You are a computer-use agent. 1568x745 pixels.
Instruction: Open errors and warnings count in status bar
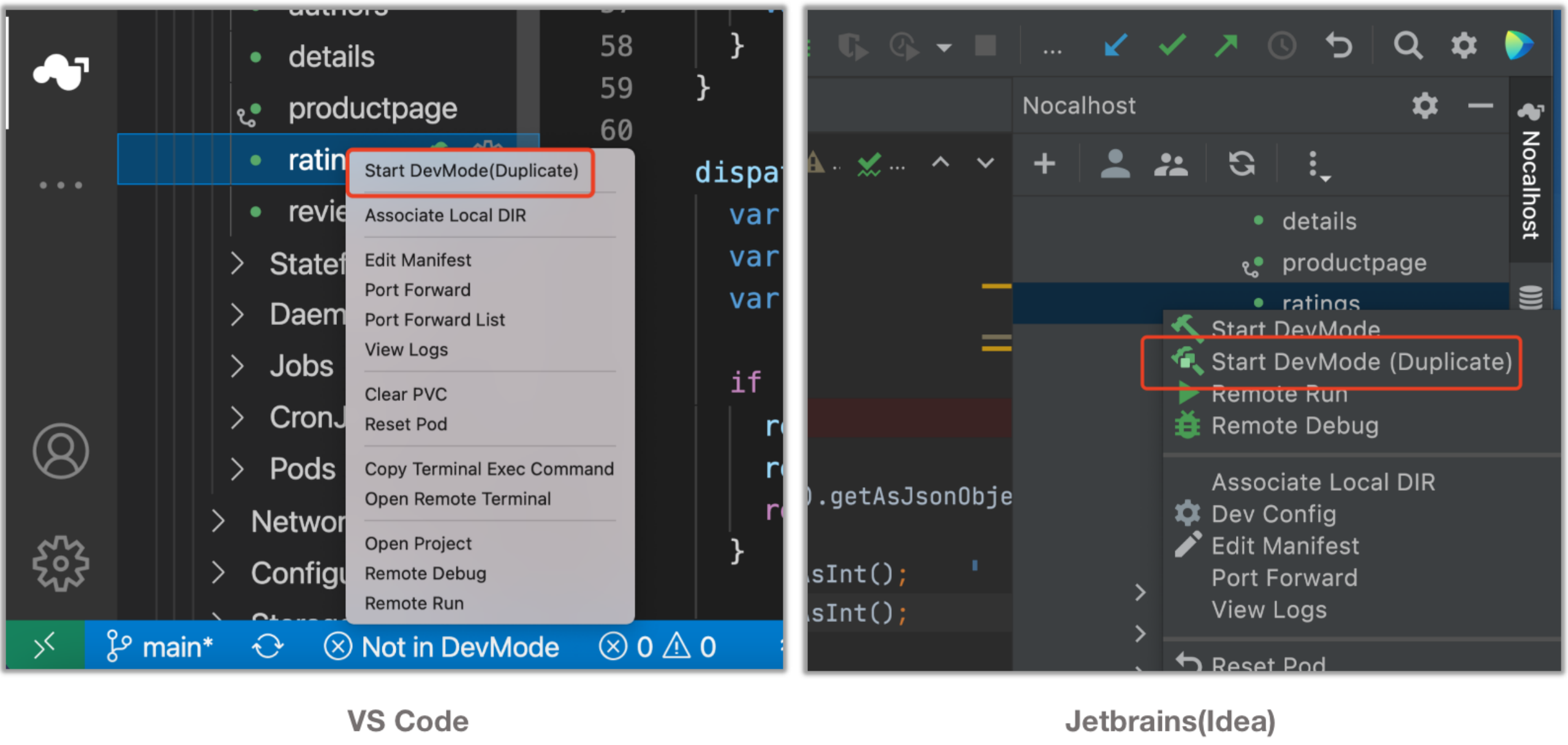point(658,646)
